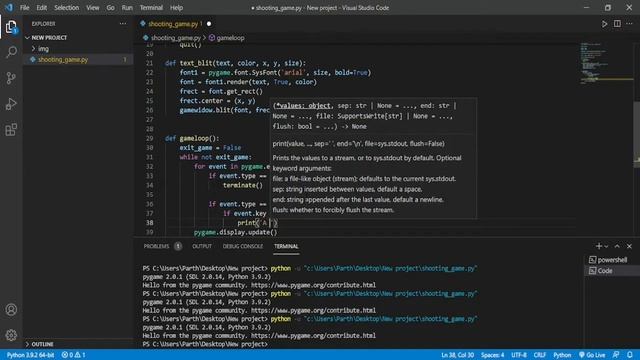Screen dimensions: 640x360
Task: Click the unsaved dot on shooting_game.py tab
Action: click(x=209, y=24)
